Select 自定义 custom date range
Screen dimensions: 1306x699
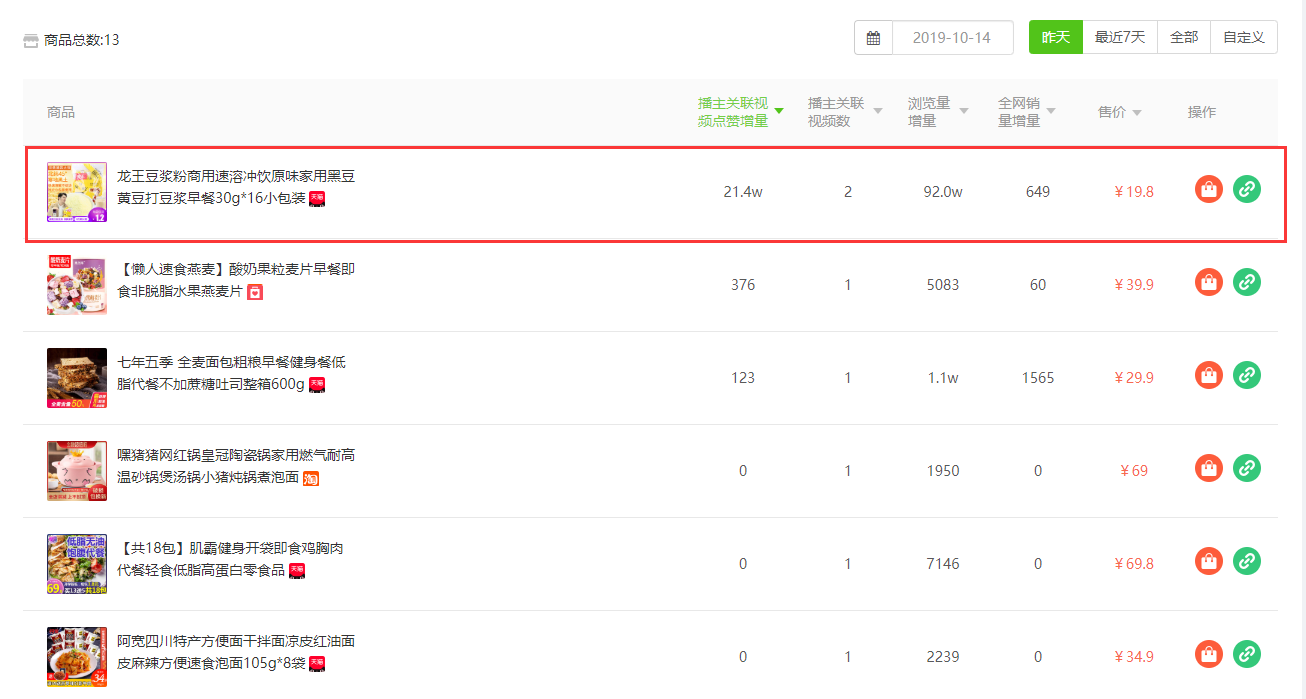pos(1244,38)
